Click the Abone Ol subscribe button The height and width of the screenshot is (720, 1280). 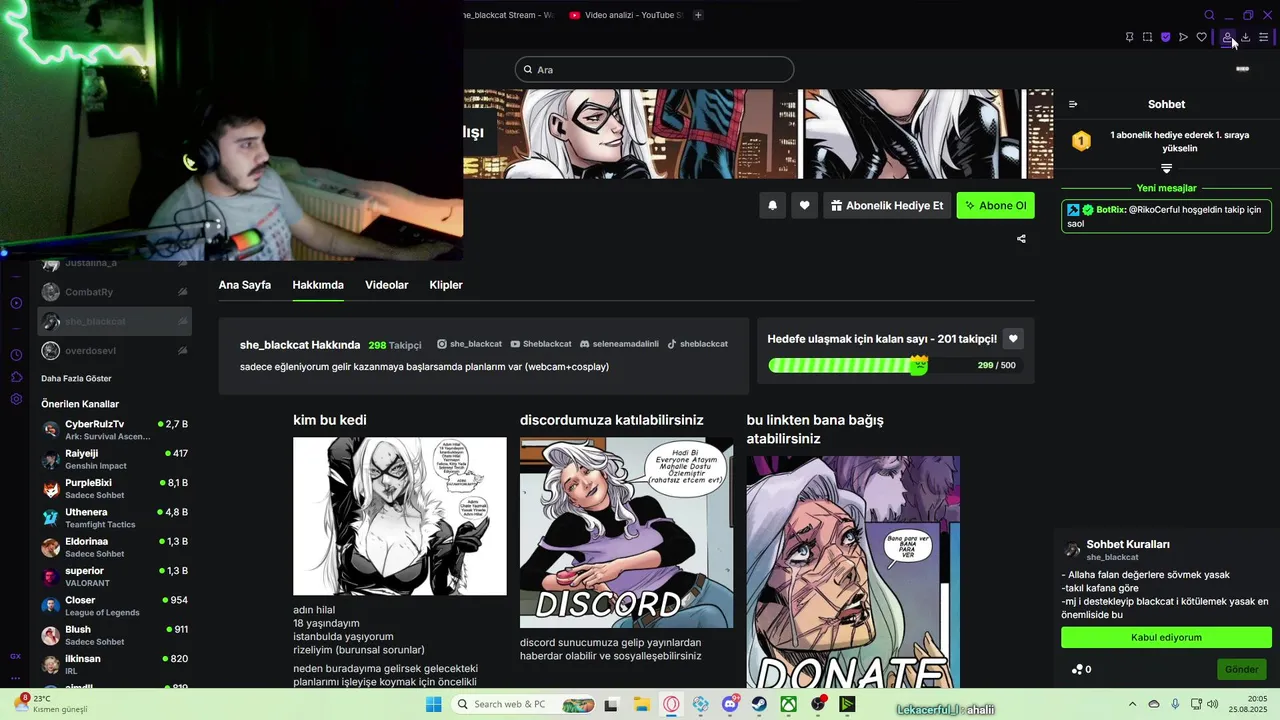(995, 205)
